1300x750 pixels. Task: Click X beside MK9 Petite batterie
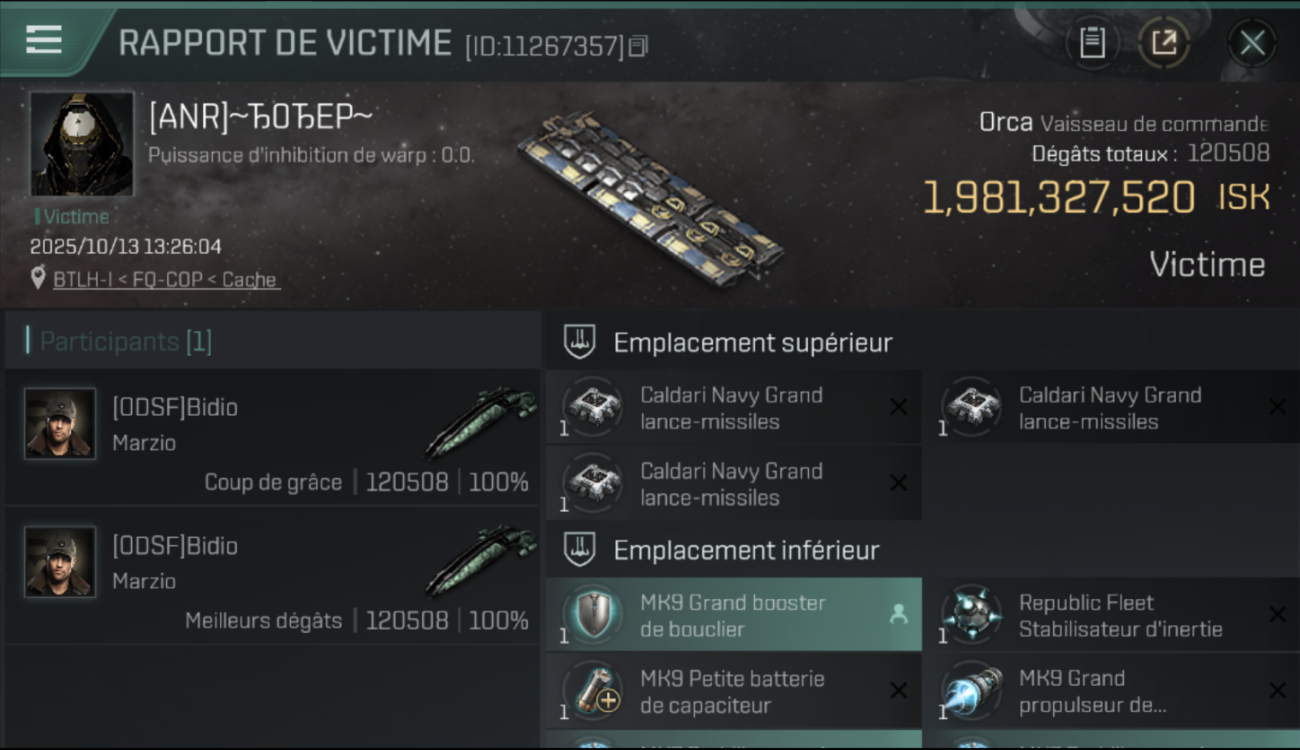tap(898, 691)
